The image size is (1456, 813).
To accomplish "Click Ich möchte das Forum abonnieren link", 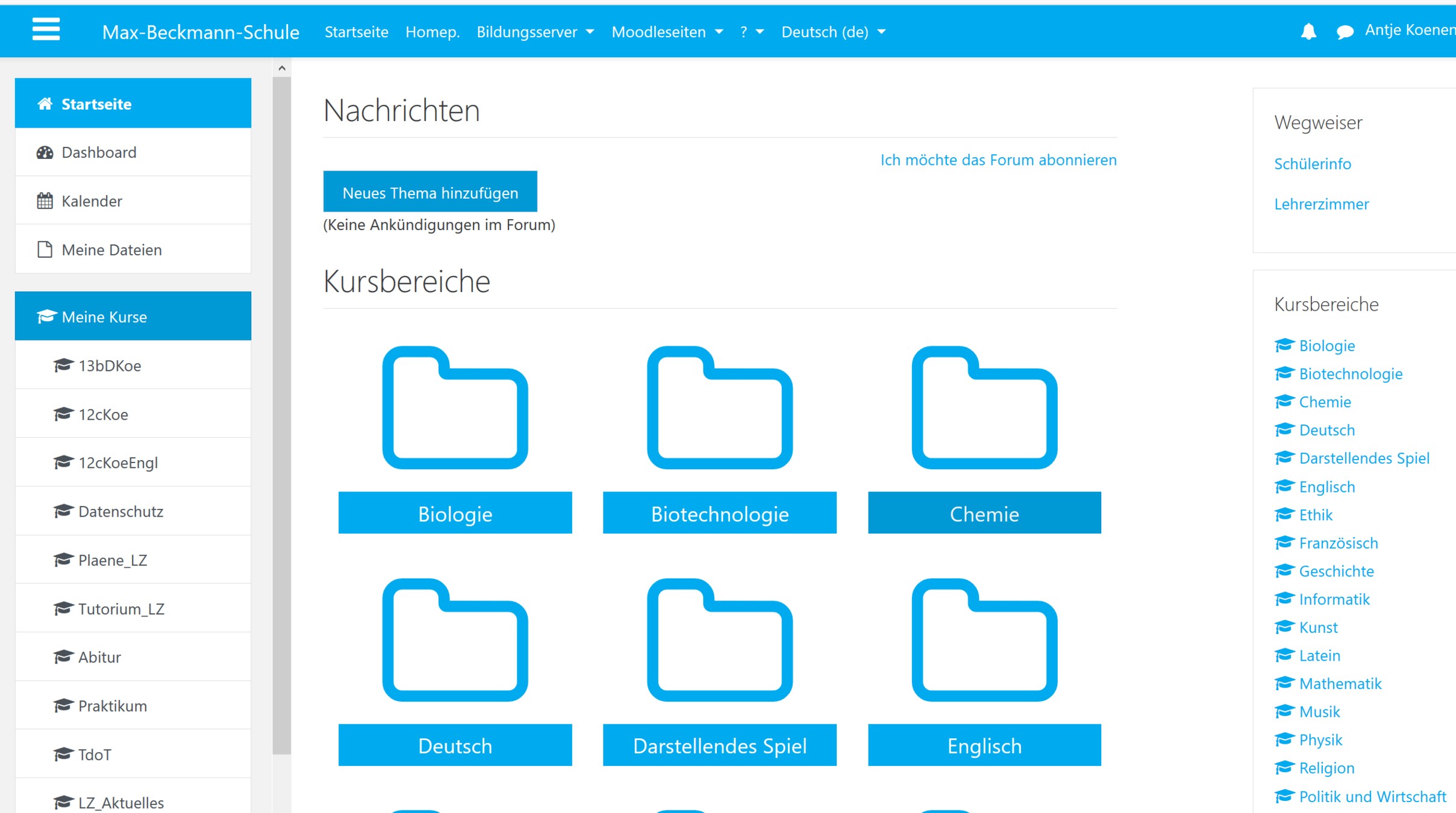I will click(998, 160).
